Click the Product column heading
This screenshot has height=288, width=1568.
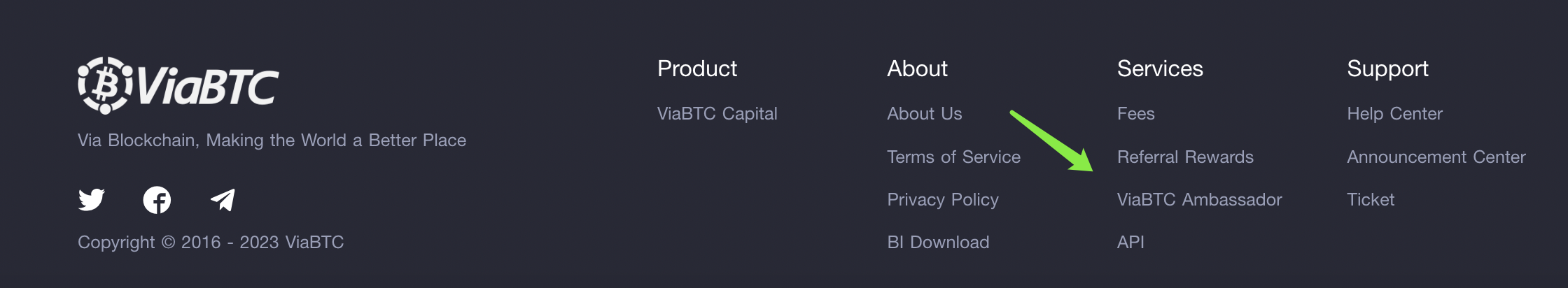tap(697, 69)
